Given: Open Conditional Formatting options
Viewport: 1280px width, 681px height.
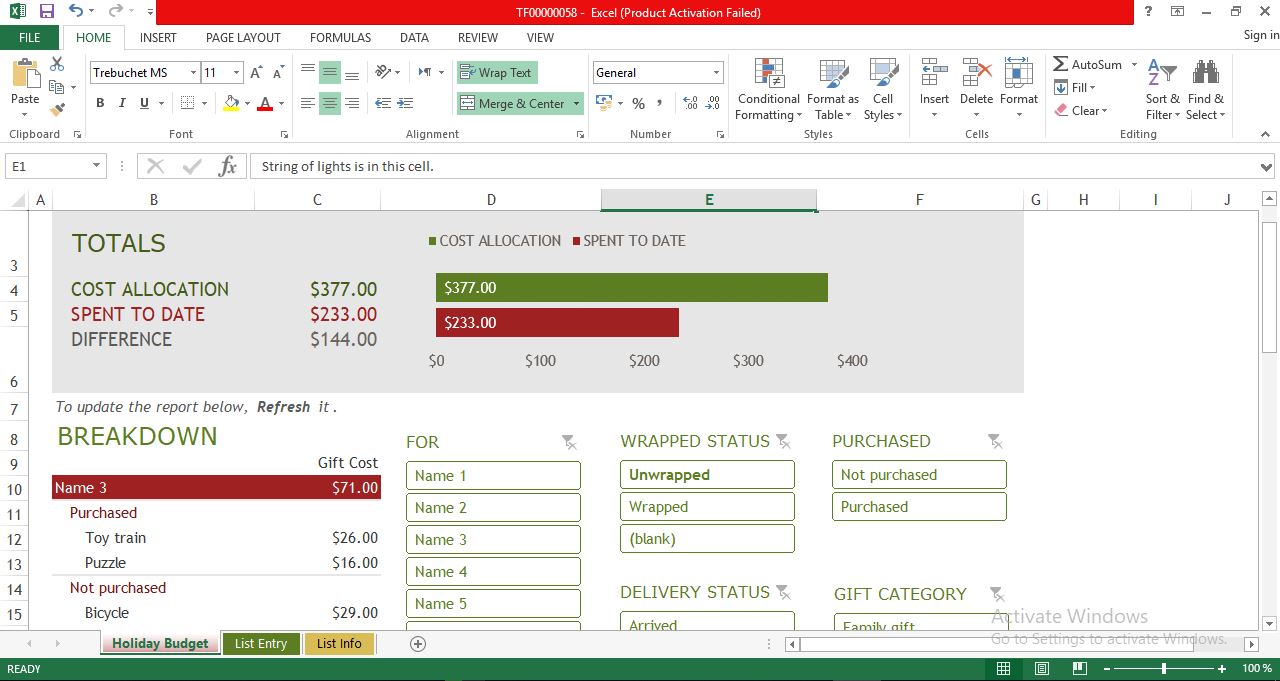Looking at the screenshot, I should tap(768, 90).
